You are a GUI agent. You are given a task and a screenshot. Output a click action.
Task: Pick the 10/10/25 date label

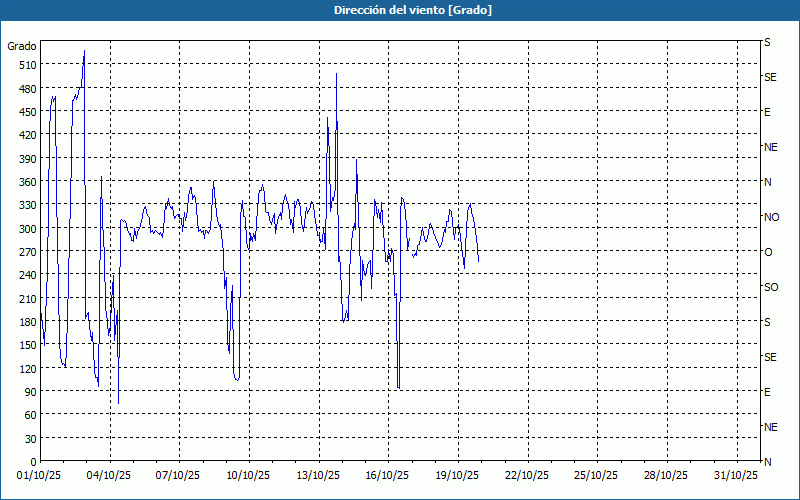point(248,475)
